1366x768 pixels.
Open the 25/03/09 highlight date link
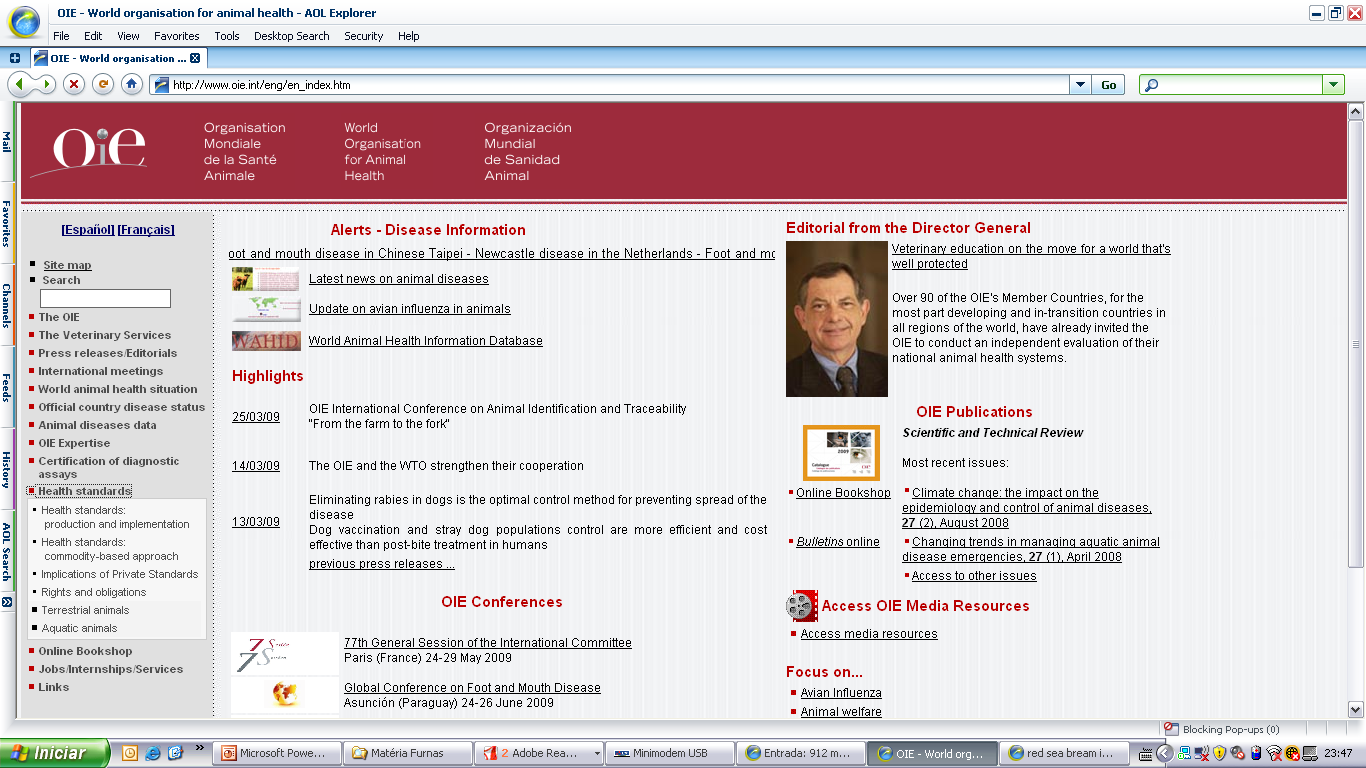click(256, 416)
